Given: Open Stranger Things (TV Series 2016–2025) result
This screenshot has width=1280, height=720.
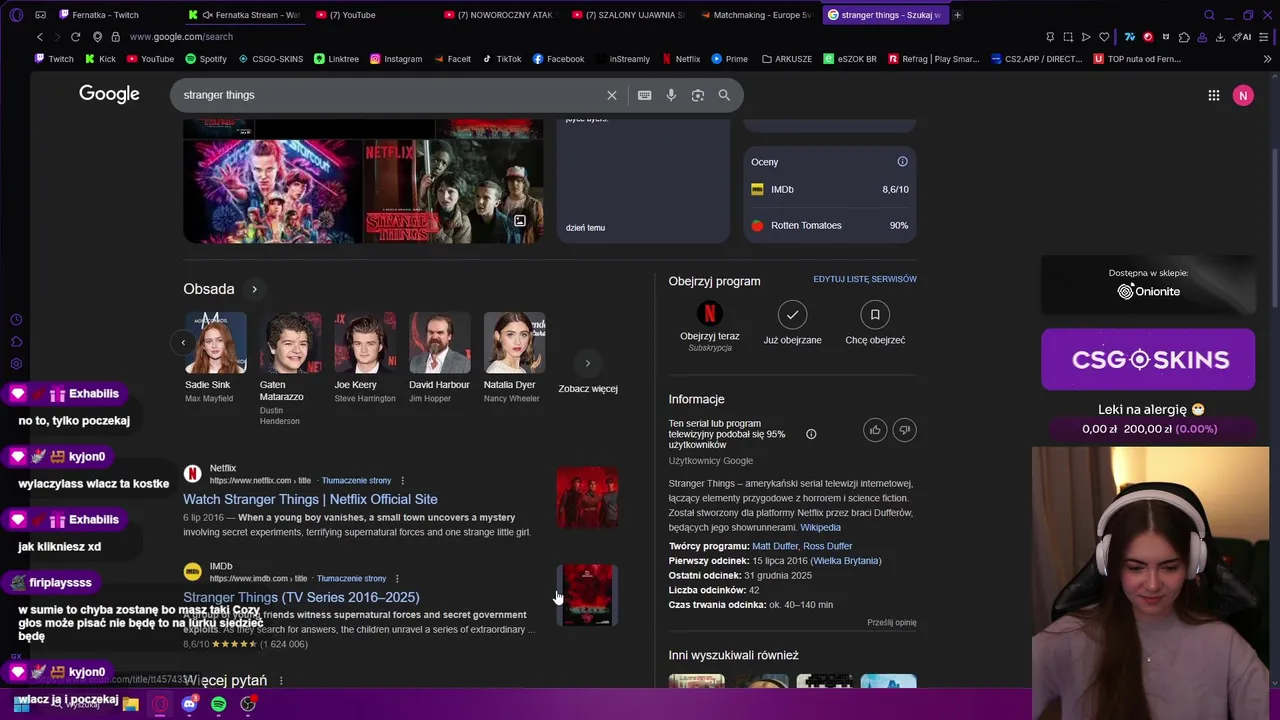Looking at the screenshot, I should [x=301, y=597].
